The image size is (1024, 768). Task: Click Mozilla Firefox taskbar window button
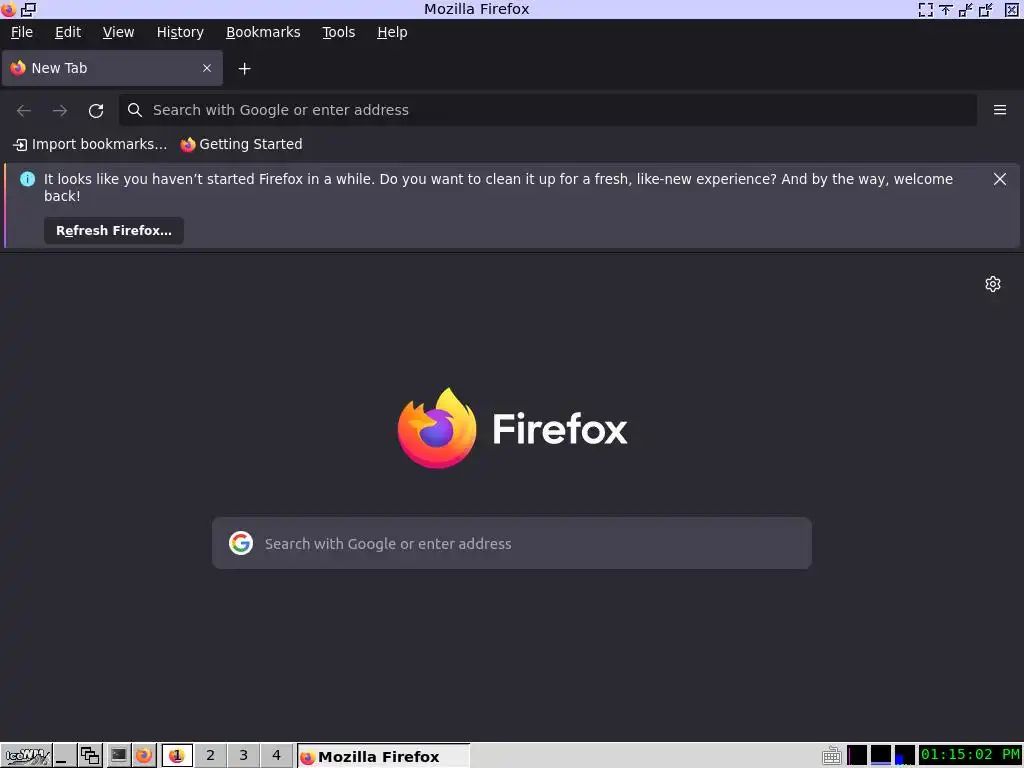(x=383, y=756)
